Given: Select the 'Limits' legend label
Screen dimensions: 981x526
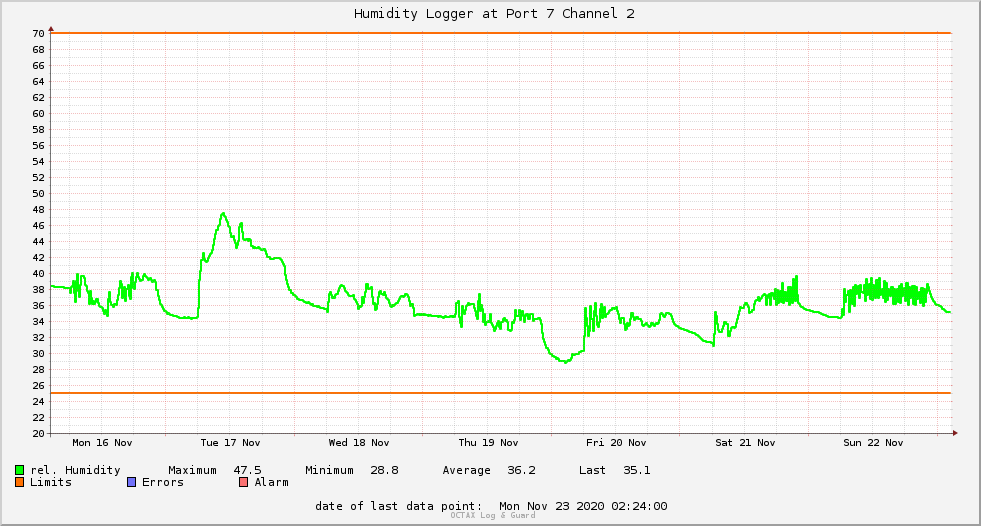Looking at the screenshot, I should coord(51,482).
